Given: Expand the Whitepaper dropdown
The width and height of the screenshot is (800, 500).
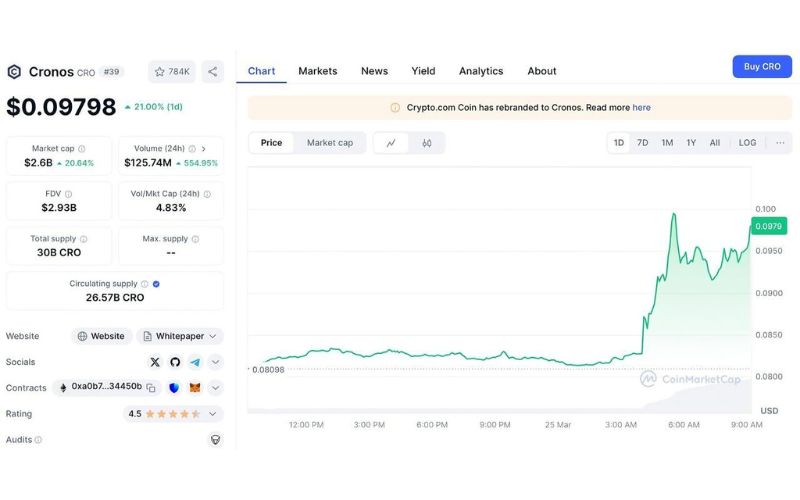Looking at the screenshot, I should (x=180, y=336).
